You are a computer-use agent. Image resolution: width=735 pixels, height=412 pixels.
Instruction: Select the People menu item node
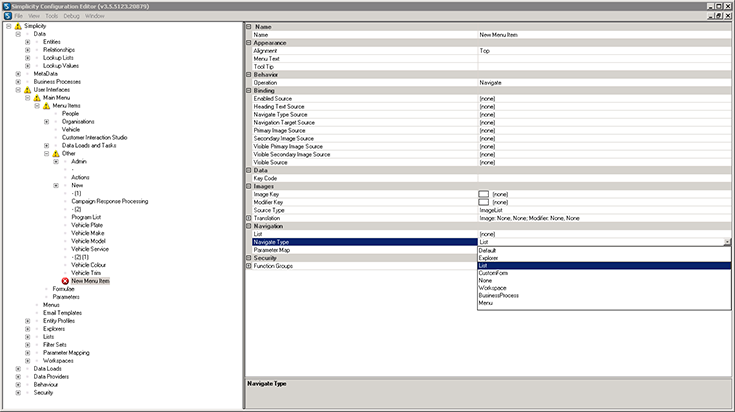[x=70, y=114]
